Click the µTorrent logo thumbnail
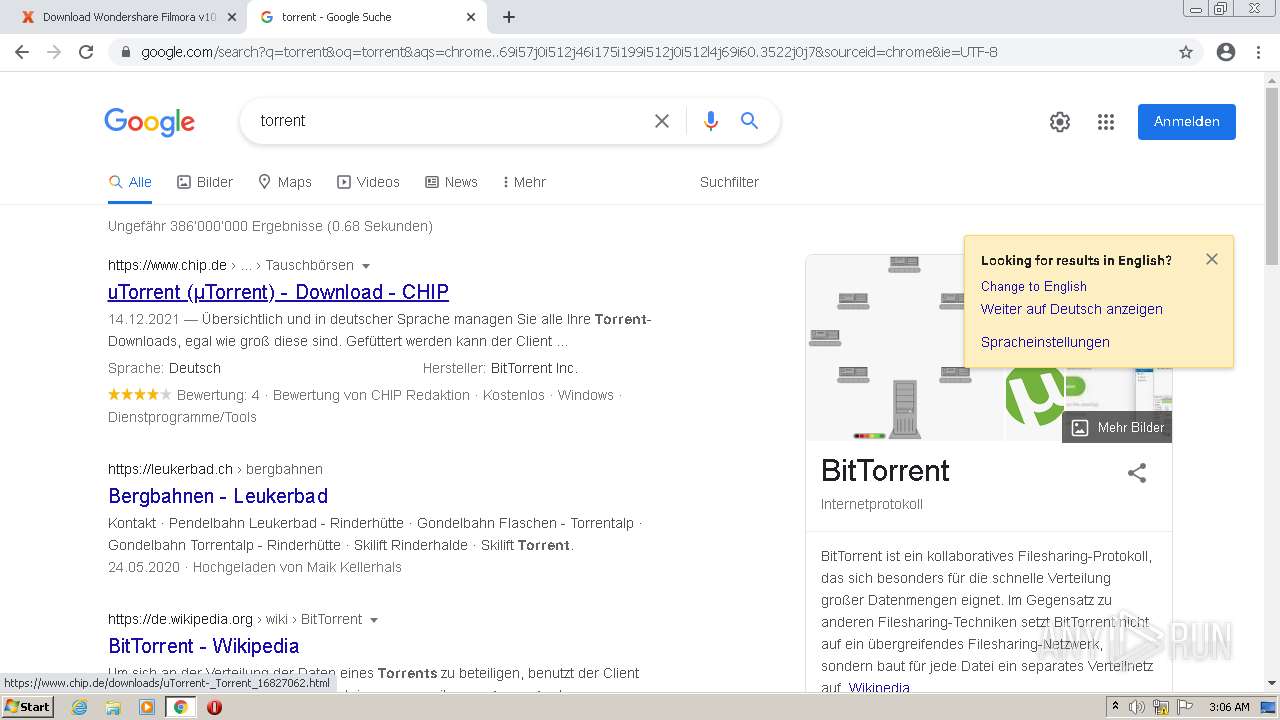 (x=1034, y=396)
